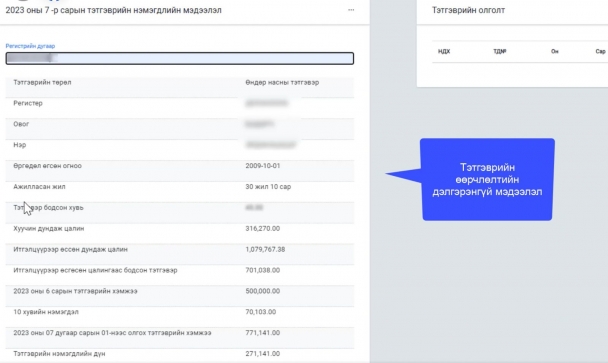Select the Тэтгэврийн төрөл row label
The image size is (608, 363).
click(42, 82)
